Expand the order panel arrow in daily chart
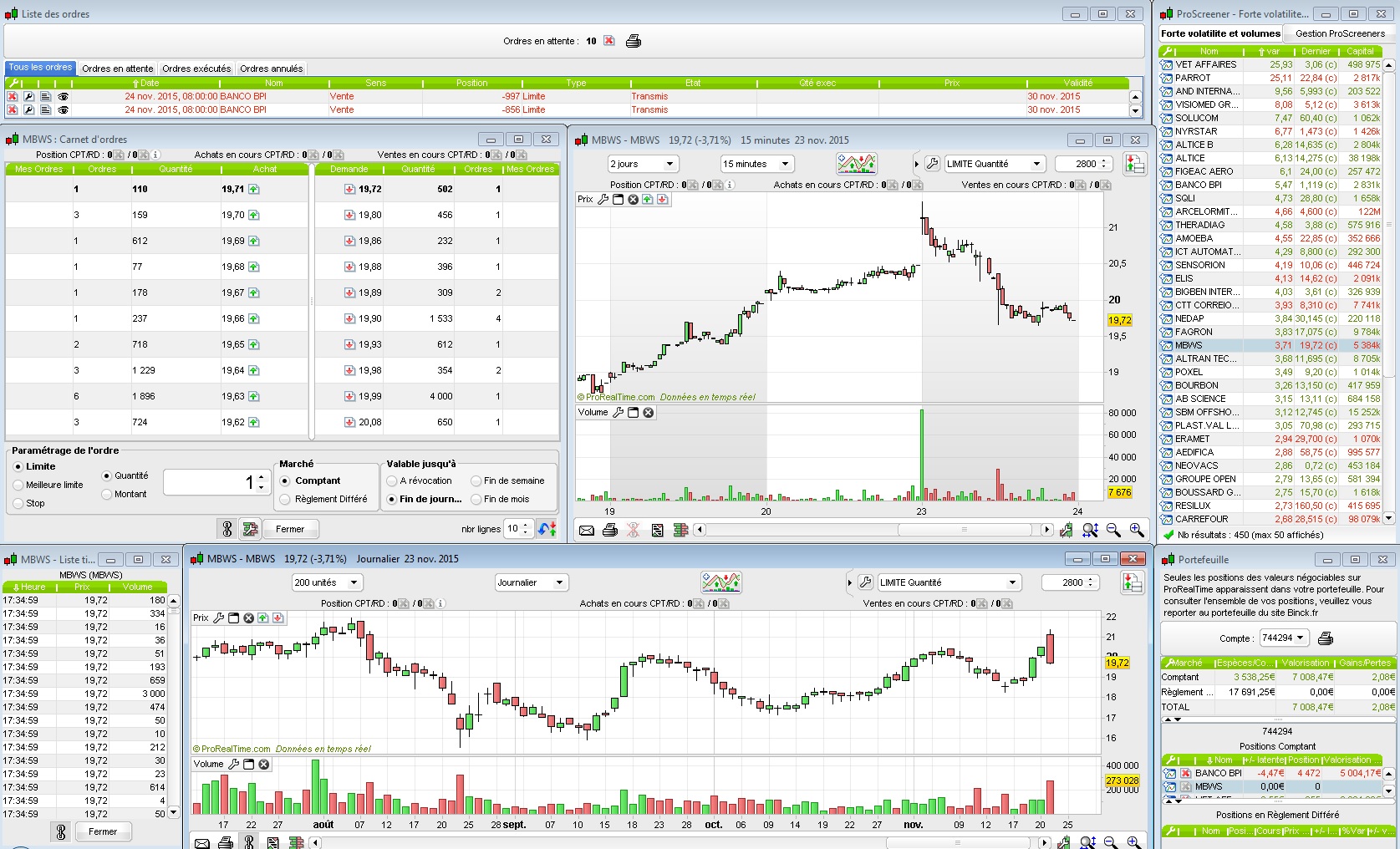1400x849 pixels. coord(850,582)
